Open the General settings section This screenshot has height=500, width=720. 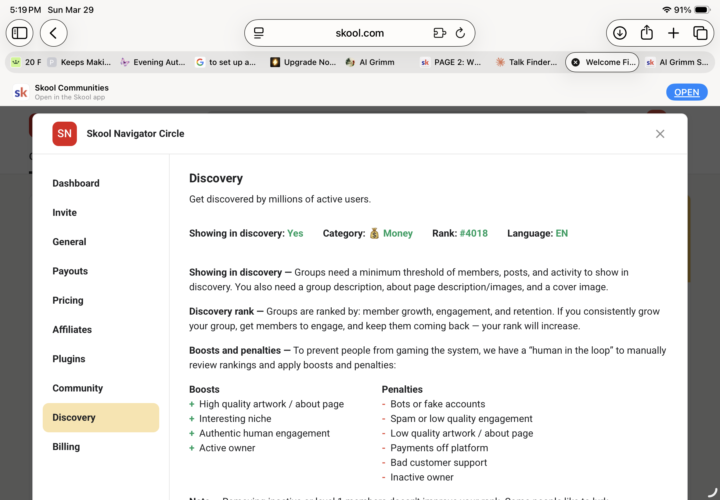69,242
